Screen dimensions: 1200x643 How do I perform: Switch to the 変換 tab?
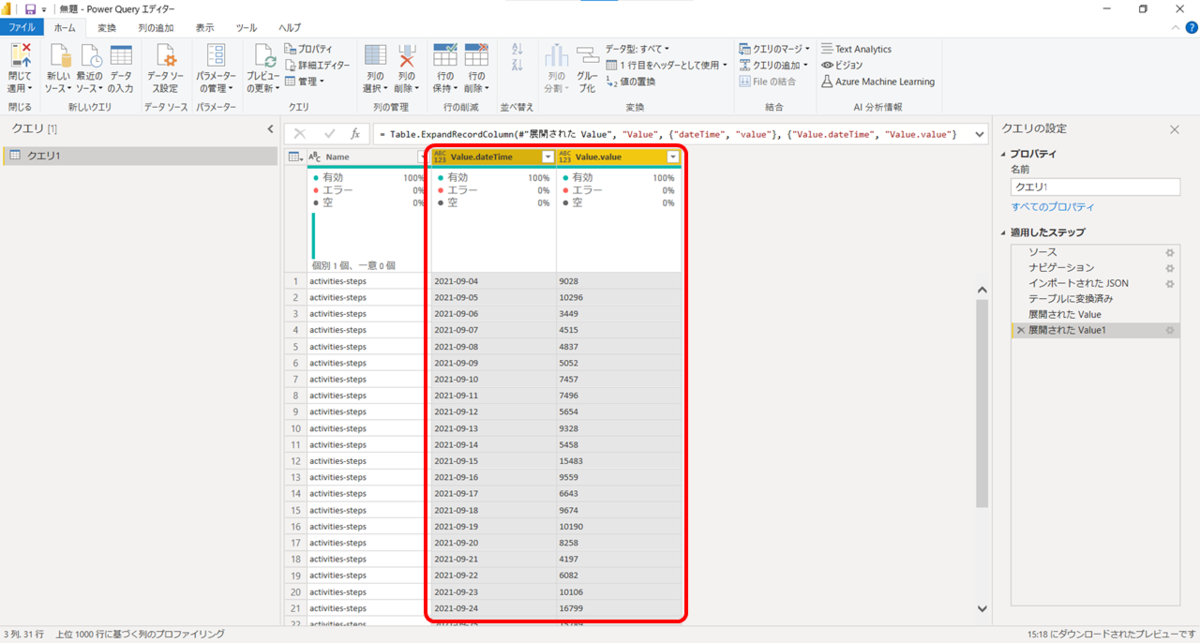pyautogui.click(x=107, y=27)
